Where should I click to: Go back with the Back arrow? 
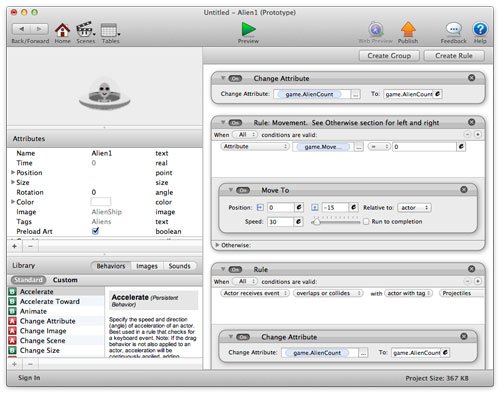[x=21, y=29]
